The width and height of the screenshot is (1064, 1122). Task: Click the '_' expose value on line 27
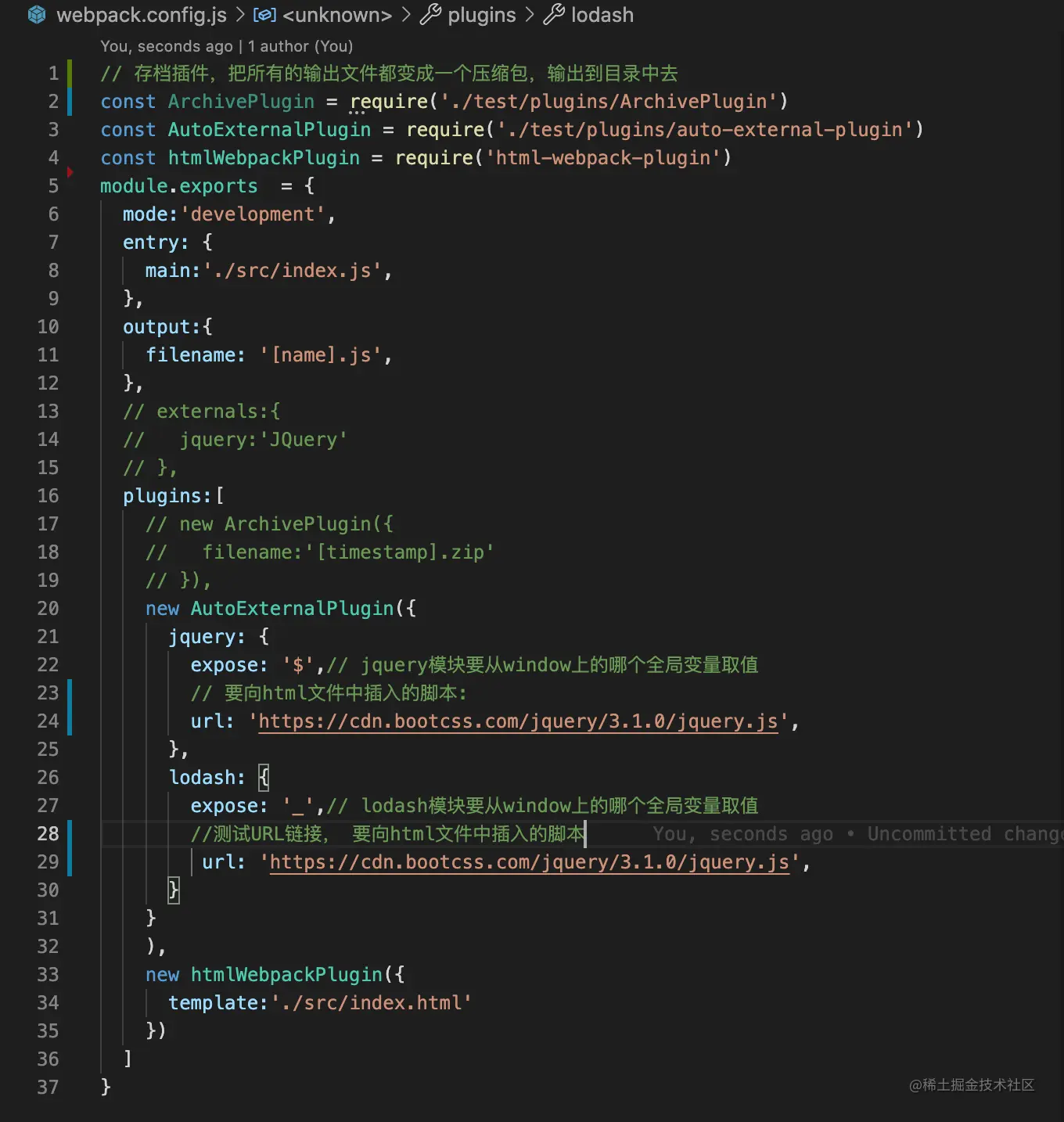[x=298, y=806]
